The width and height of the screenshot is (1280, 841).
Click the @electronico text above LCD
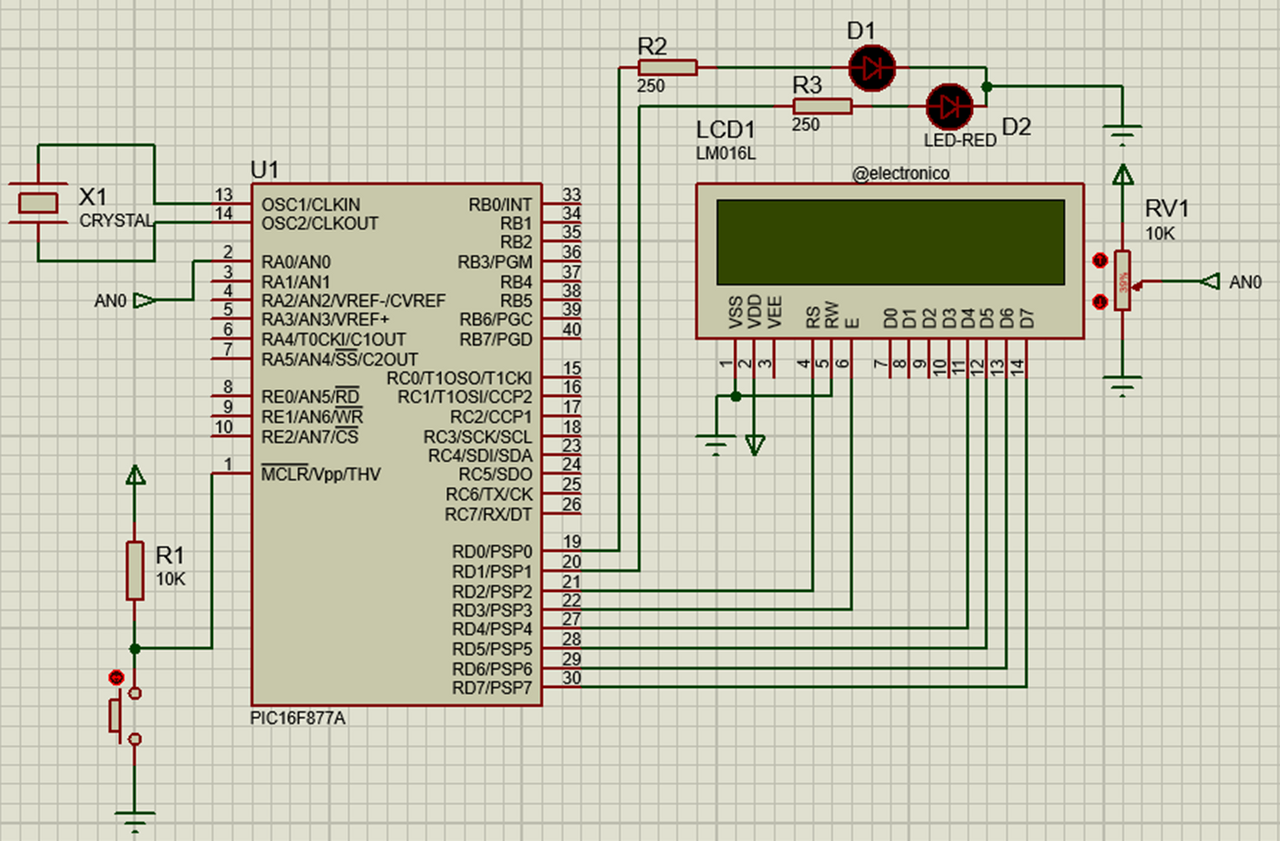point(901,173)
